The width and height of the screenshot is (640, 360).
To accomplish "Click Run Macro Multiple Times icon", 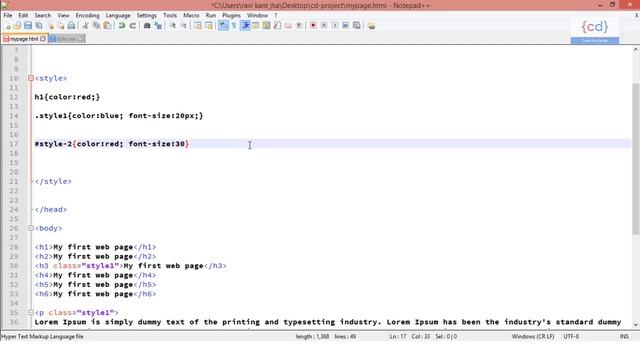I will point(345,26).
